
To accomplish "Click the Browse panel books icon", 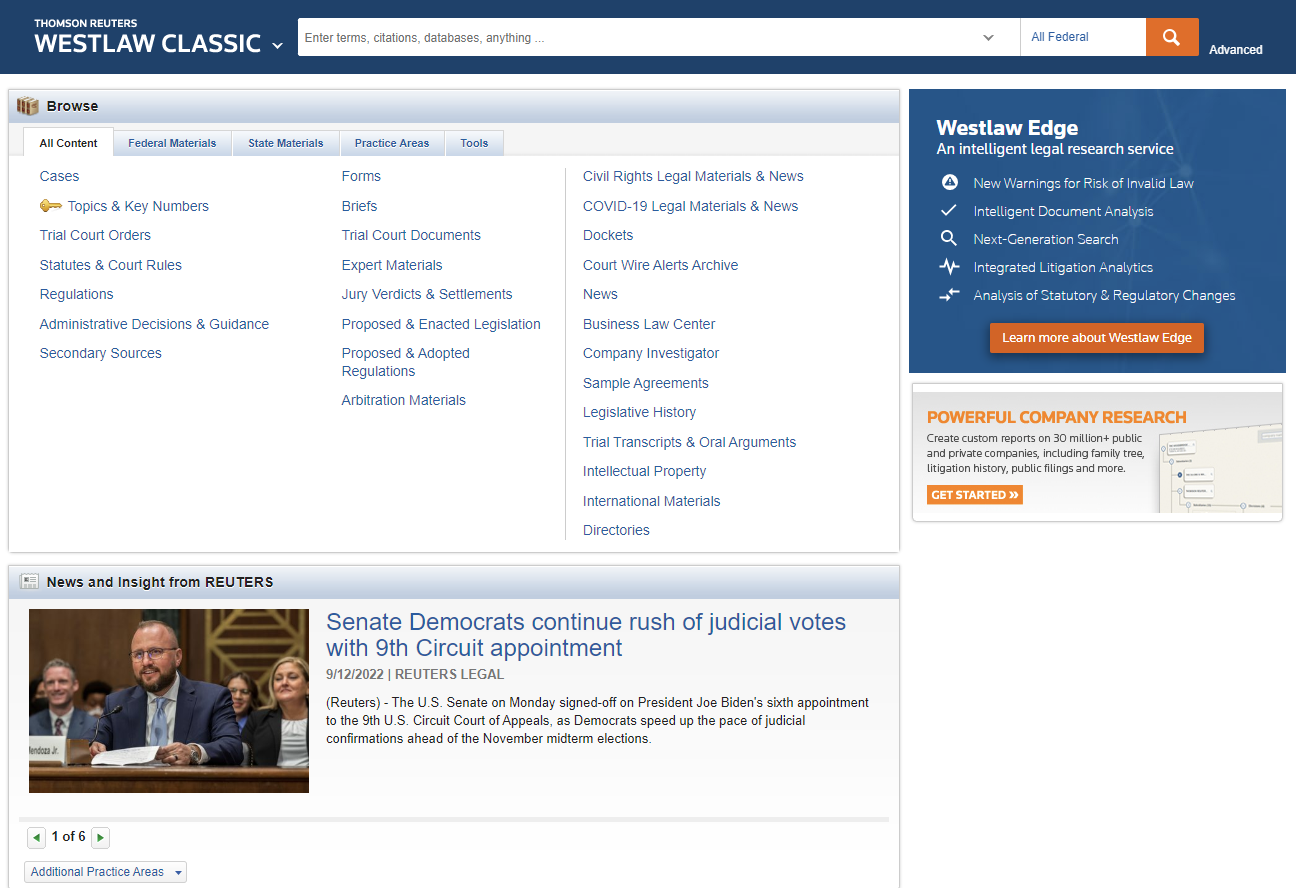I will [28, 106].
